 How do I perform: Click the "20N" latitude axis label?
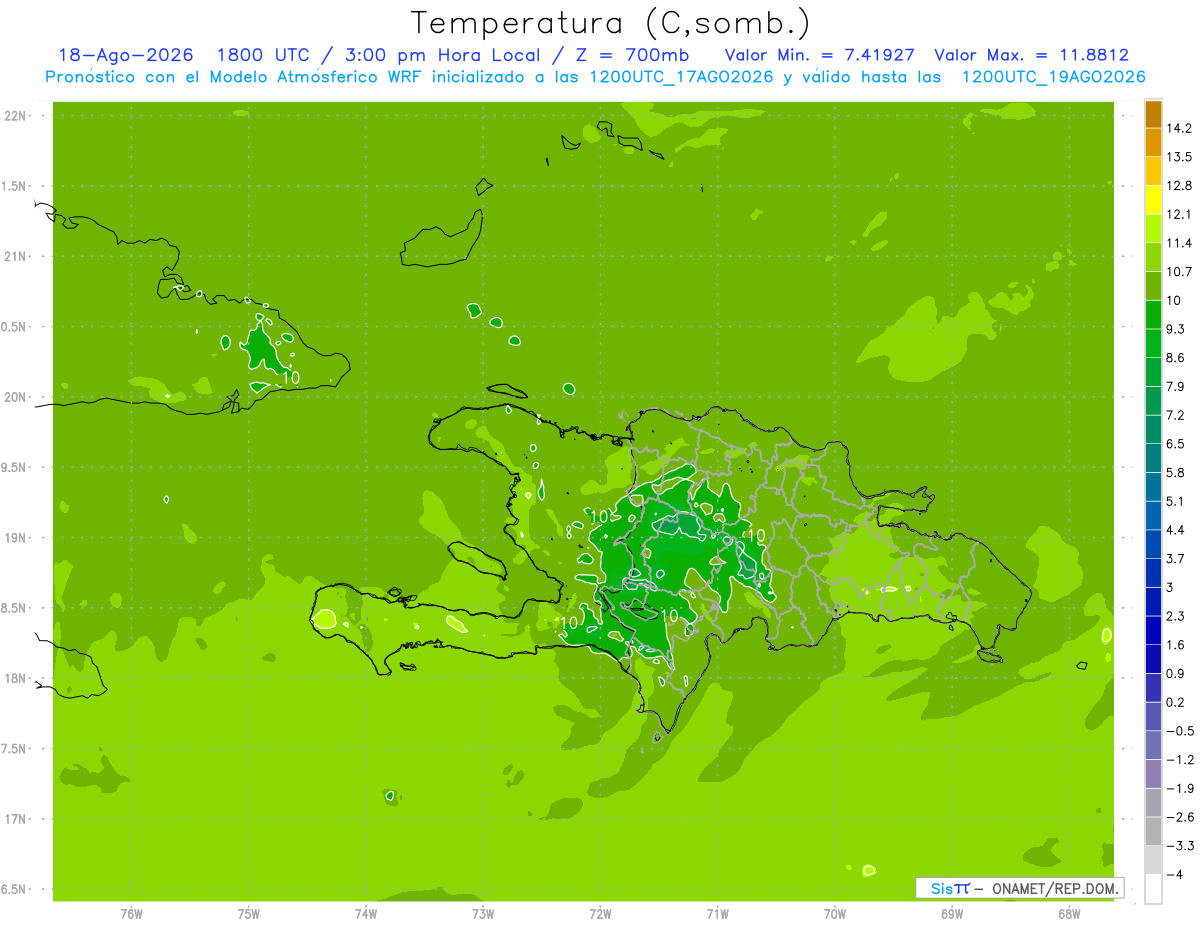pos(16,397)
